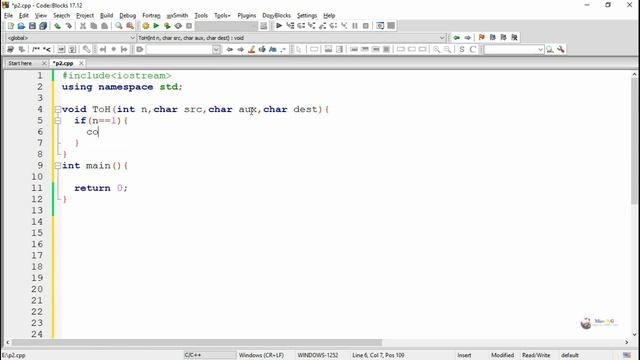
Task: Click the S source toolbar icon
Action: (x=462, y=49)
